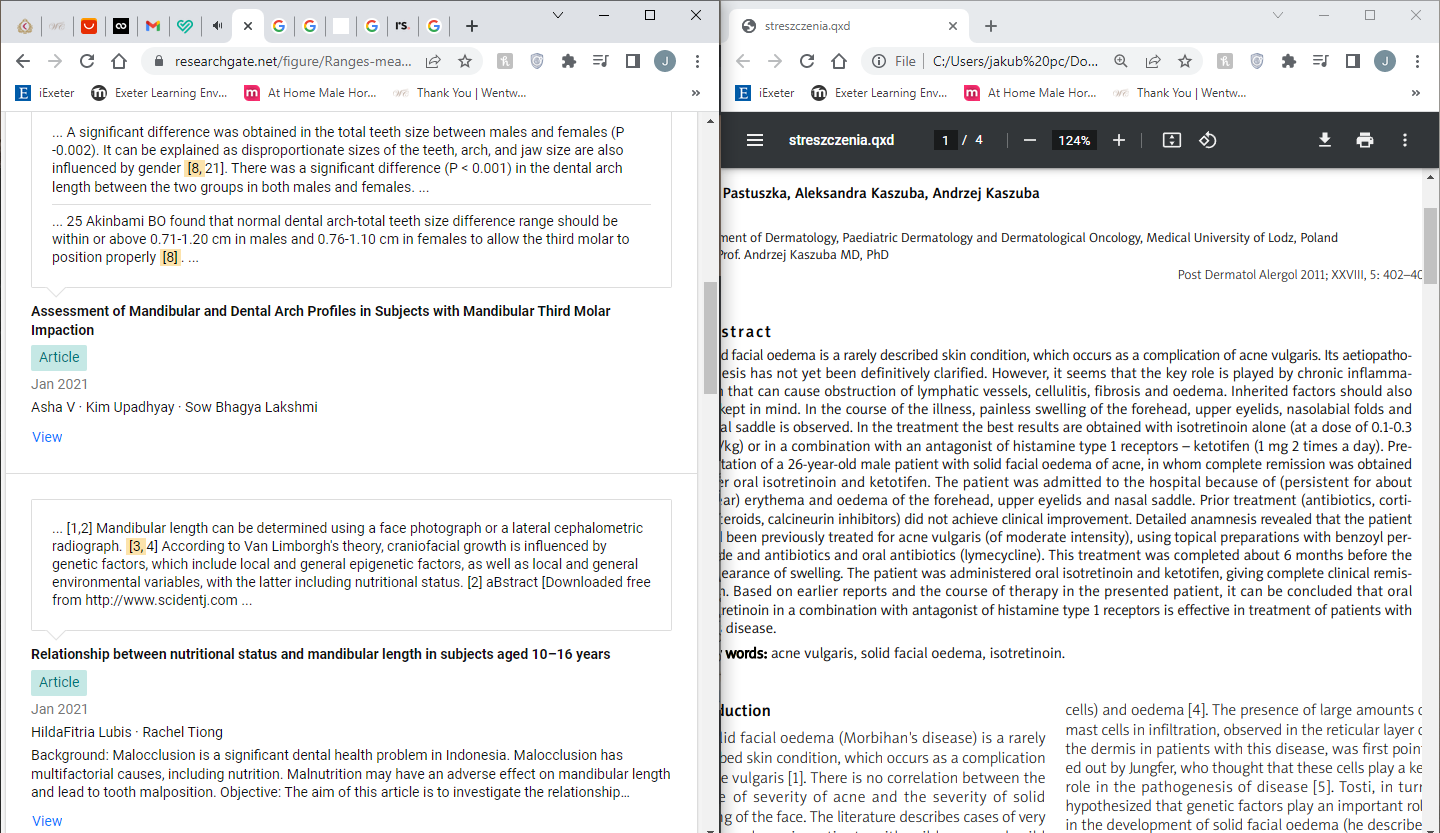Close the active ResearchGate tab
Screen dimensions: 1440x833
coord(247,26)
